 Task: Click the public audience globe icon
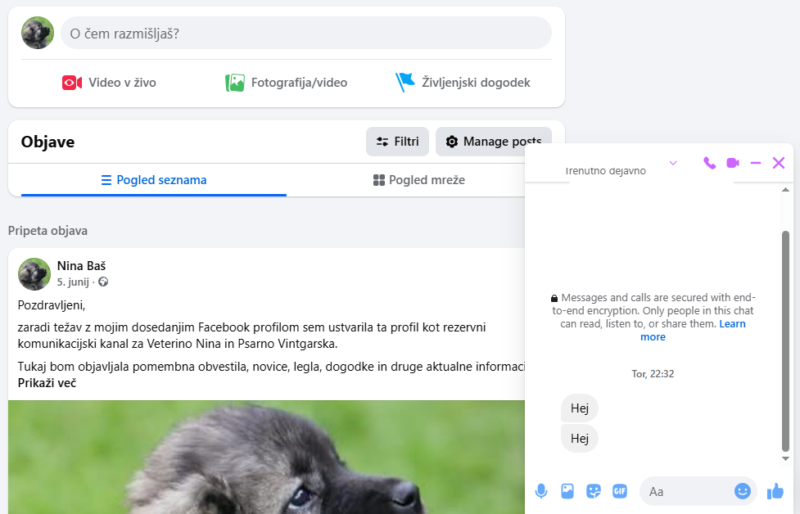(103, 282)
